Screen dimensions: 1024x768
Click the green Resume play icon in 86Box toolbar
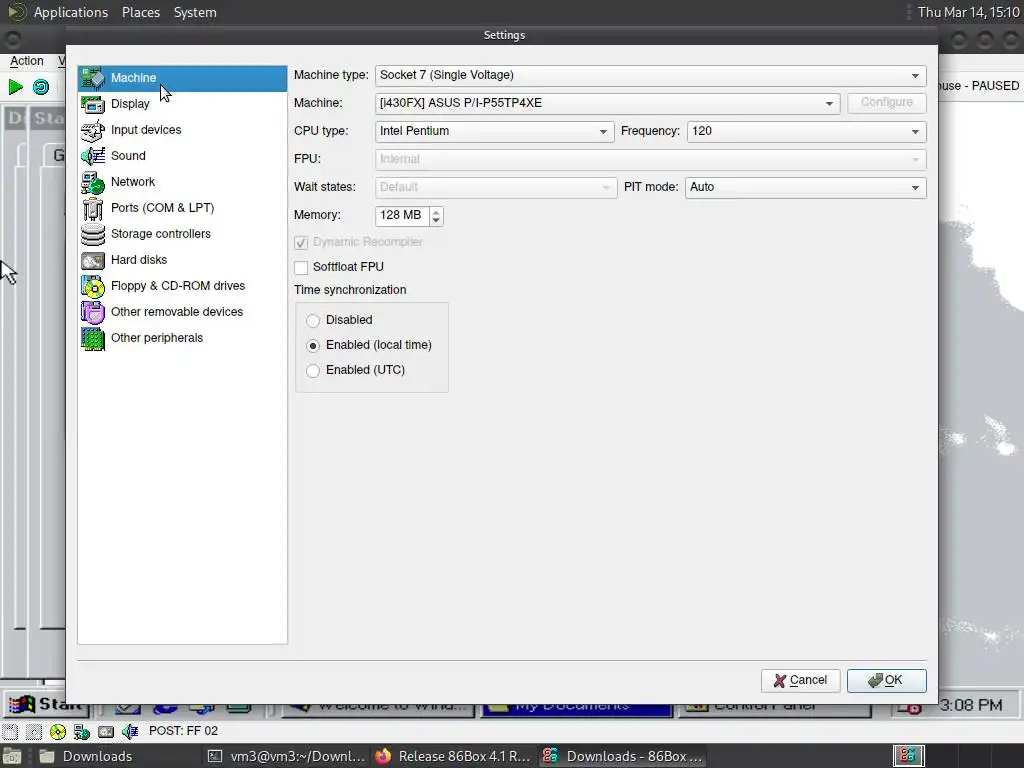tap(15, 86)
